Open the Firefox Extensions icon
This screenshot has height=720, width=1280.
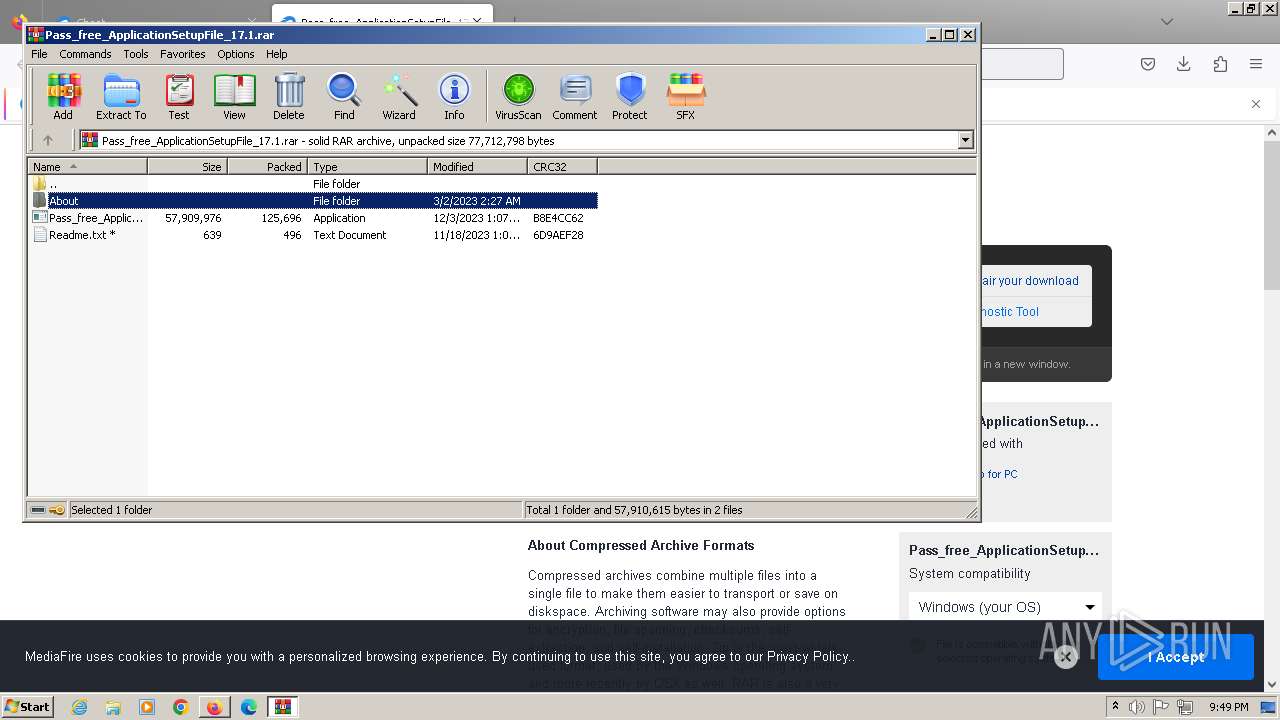pos(1220,64)
